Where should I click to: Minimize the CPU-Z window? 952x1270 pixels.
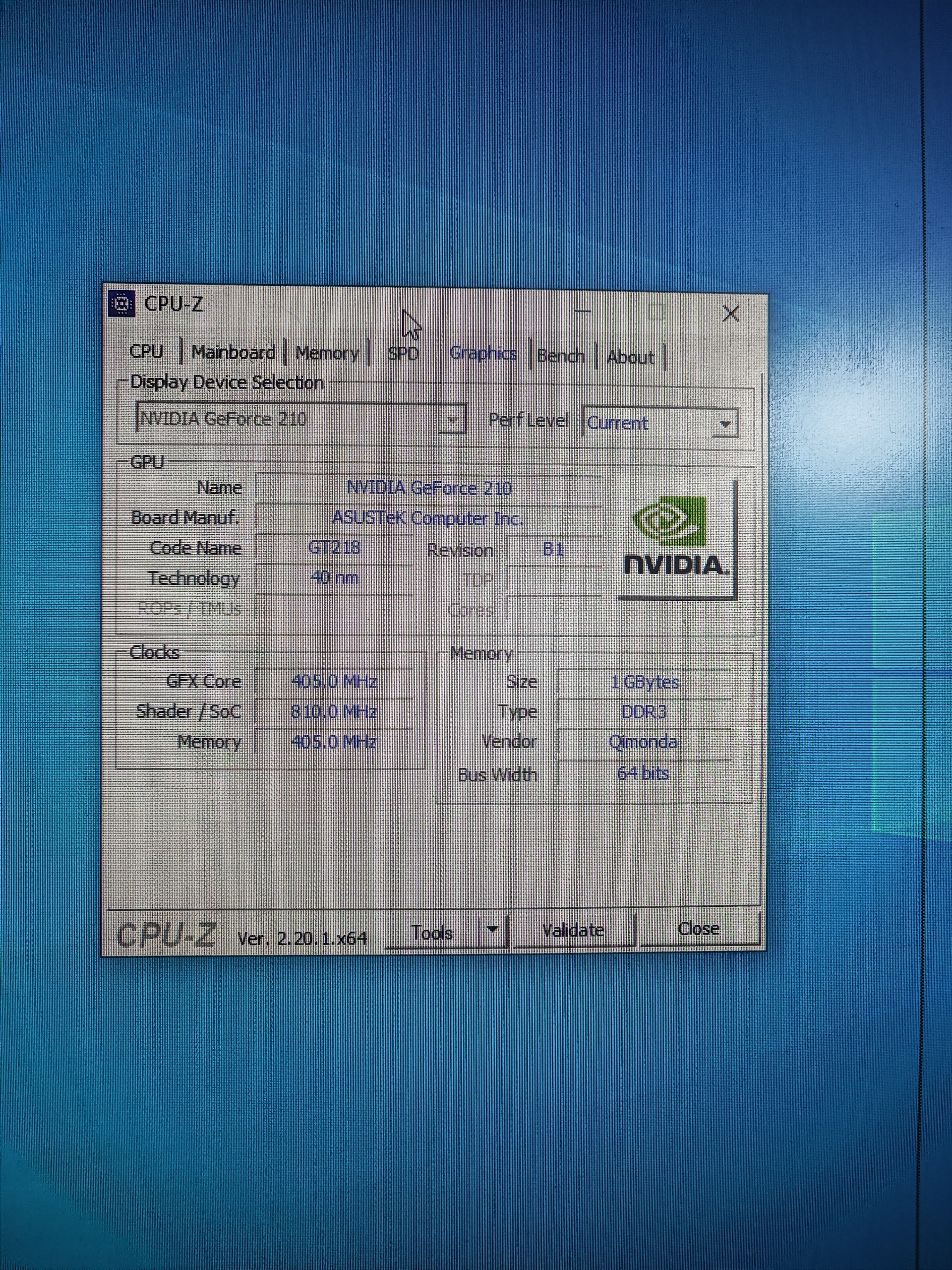pos(583,312)
